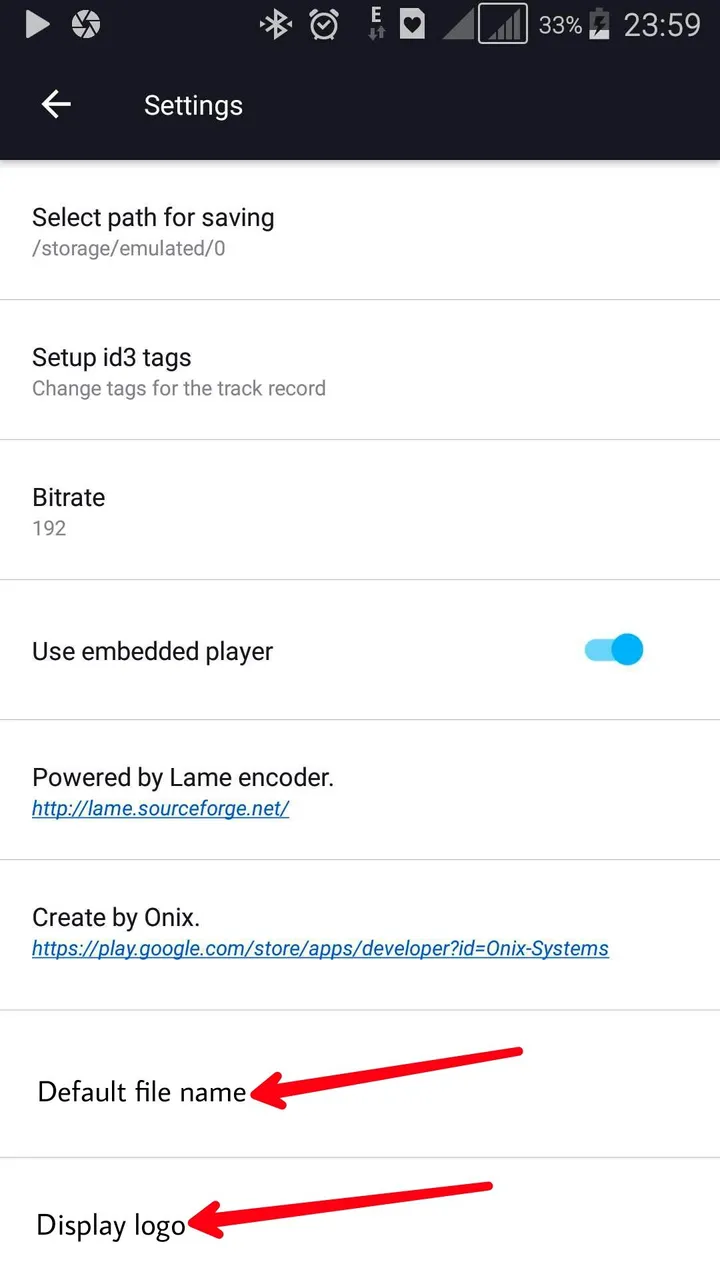Tap the alarm clock status icon

pos(324,25)
